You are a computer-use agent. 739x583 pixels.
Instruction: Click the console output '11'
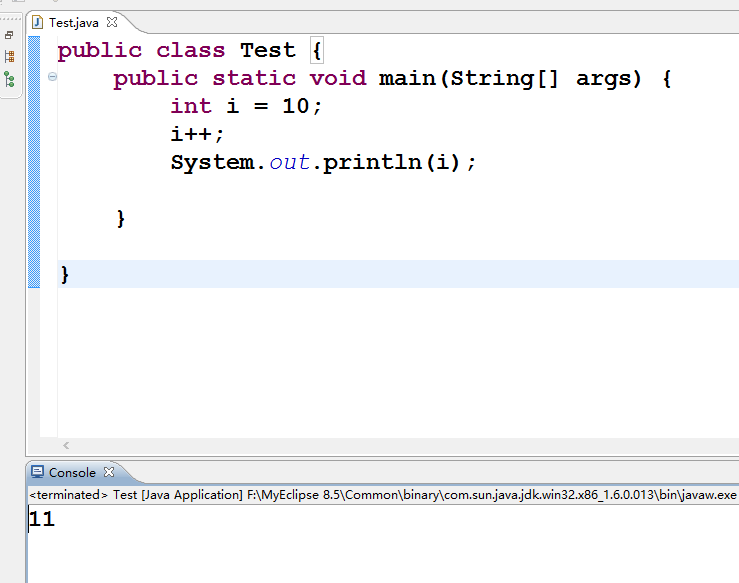click(x=42, y=519)
